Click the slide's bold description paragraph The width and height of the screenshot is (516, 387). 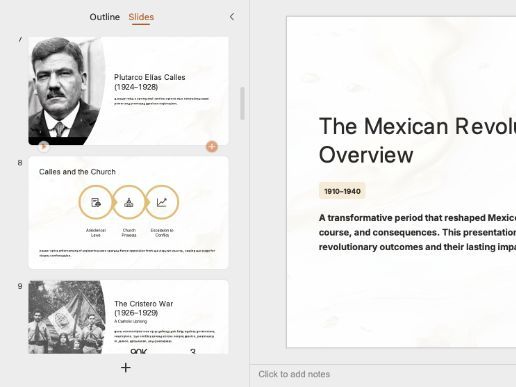[x=417, y=232]
